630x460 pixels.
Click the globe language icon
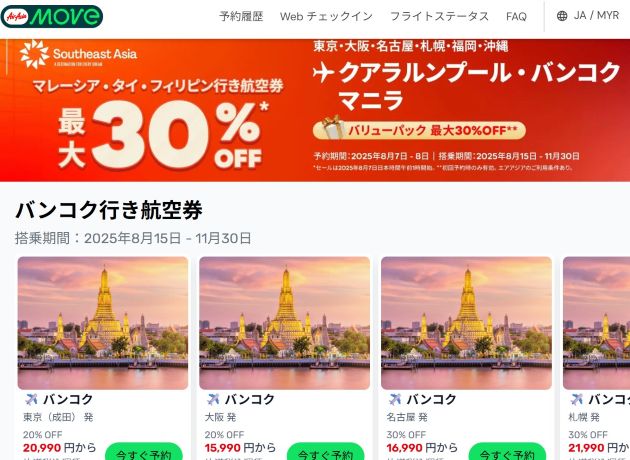562,16
